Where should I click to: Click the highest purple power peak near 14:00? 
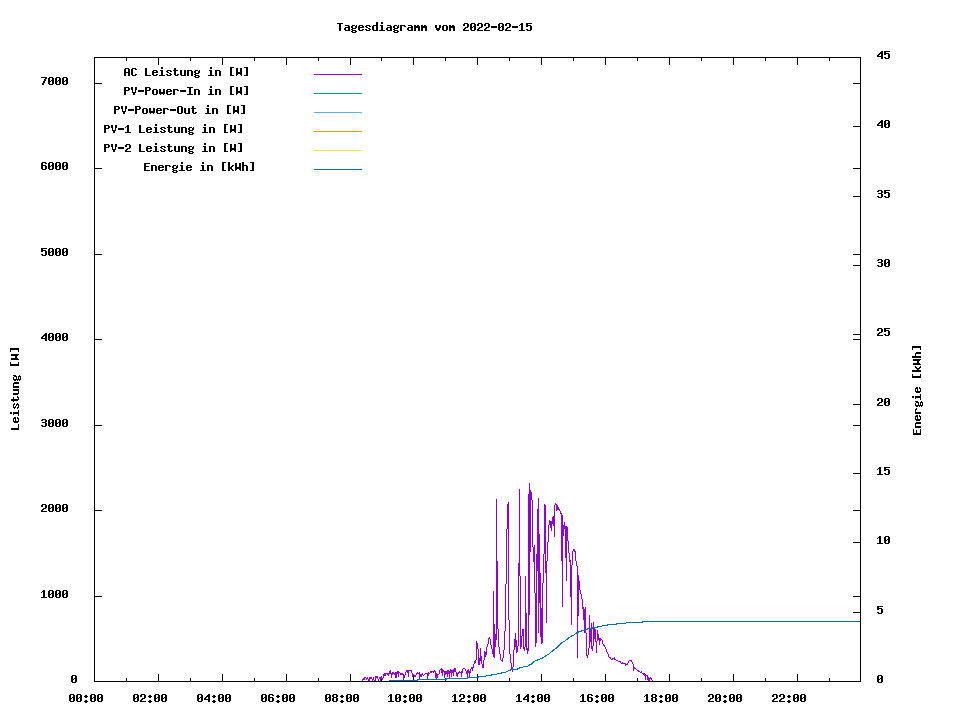point(530,486)
